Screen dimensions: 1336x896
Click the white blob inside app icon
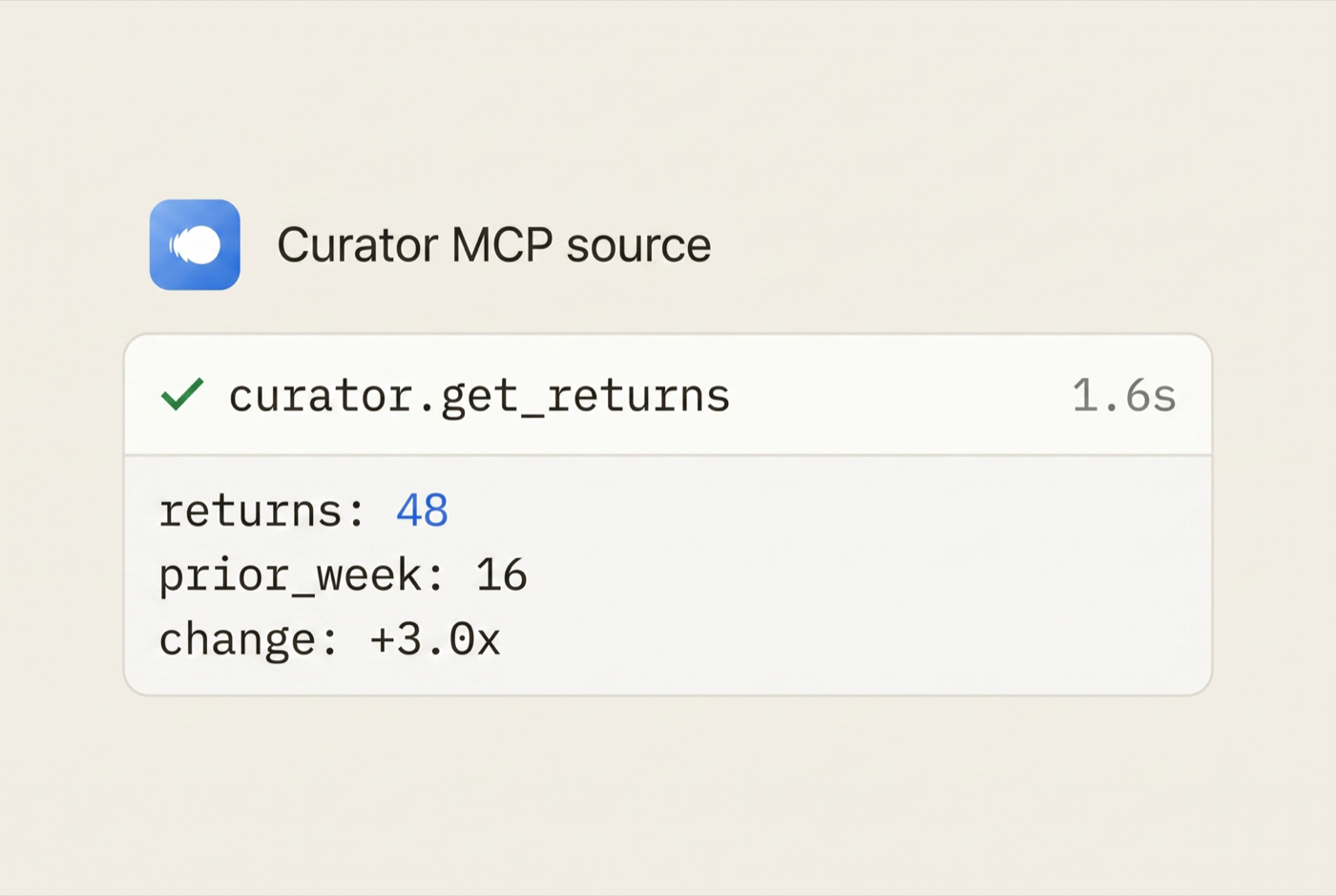point(196,245)
